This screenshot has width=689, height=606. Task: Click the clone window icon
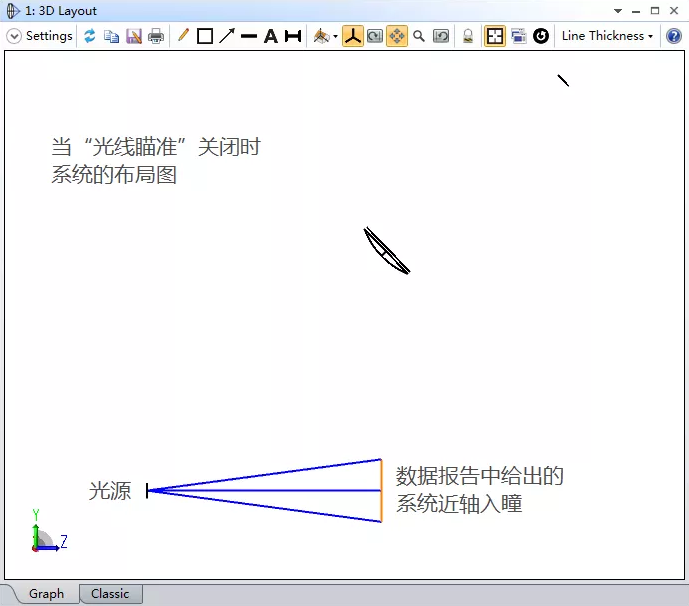tap(519, 36)
